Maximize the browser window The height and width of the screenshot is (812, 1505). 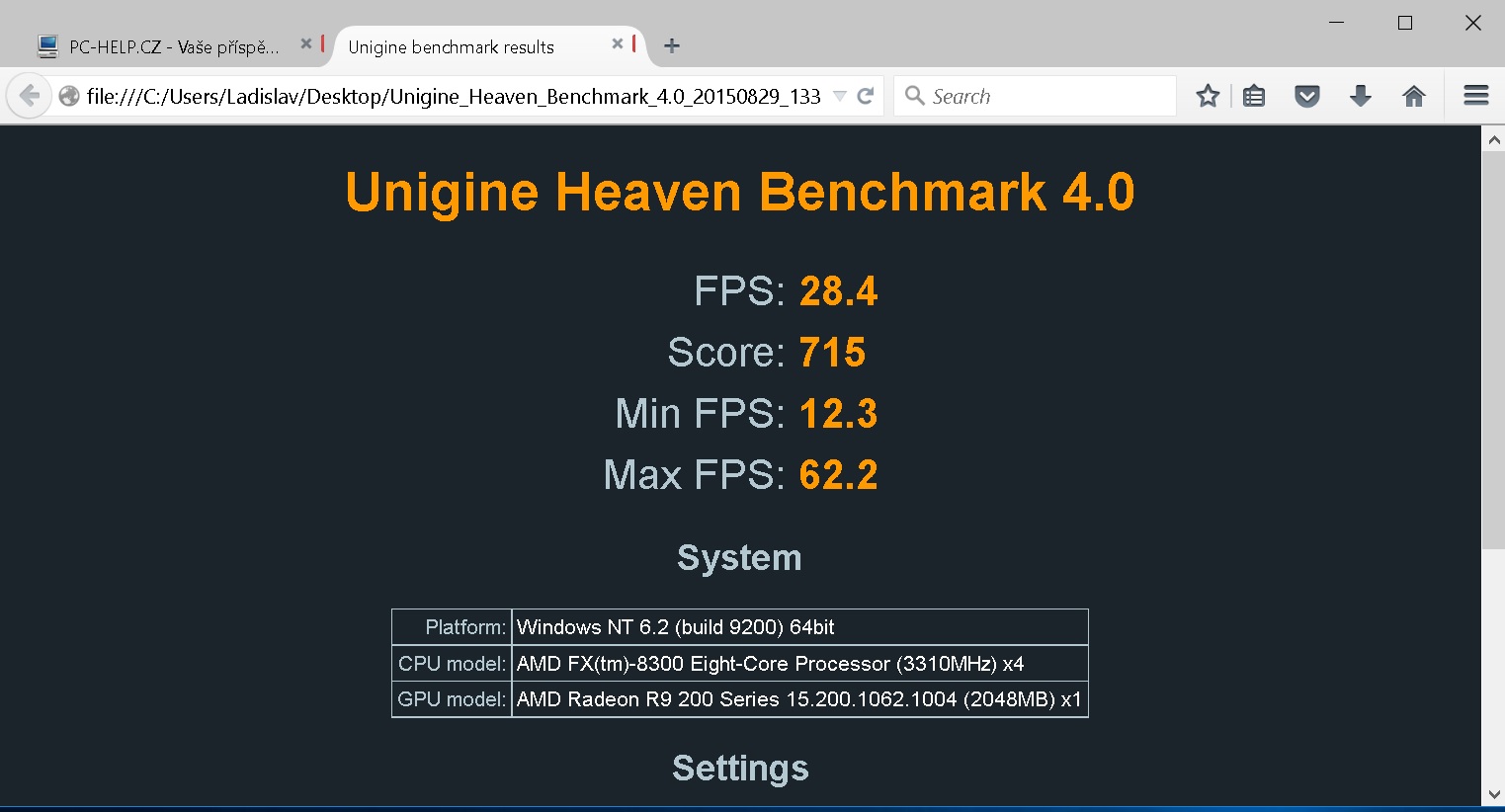[1405, 22]
